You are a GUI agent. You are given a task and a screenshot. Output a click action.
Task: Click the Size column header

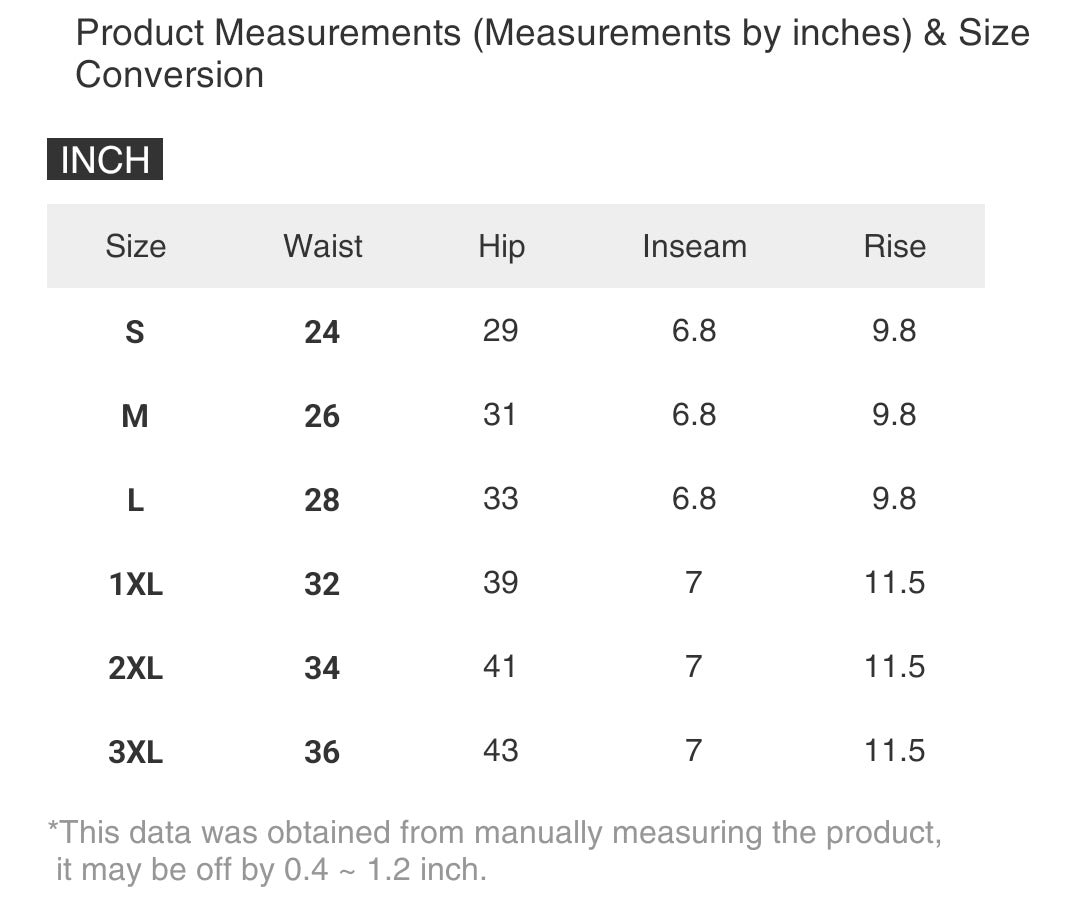pyautogui.click(x=135, y=246)
